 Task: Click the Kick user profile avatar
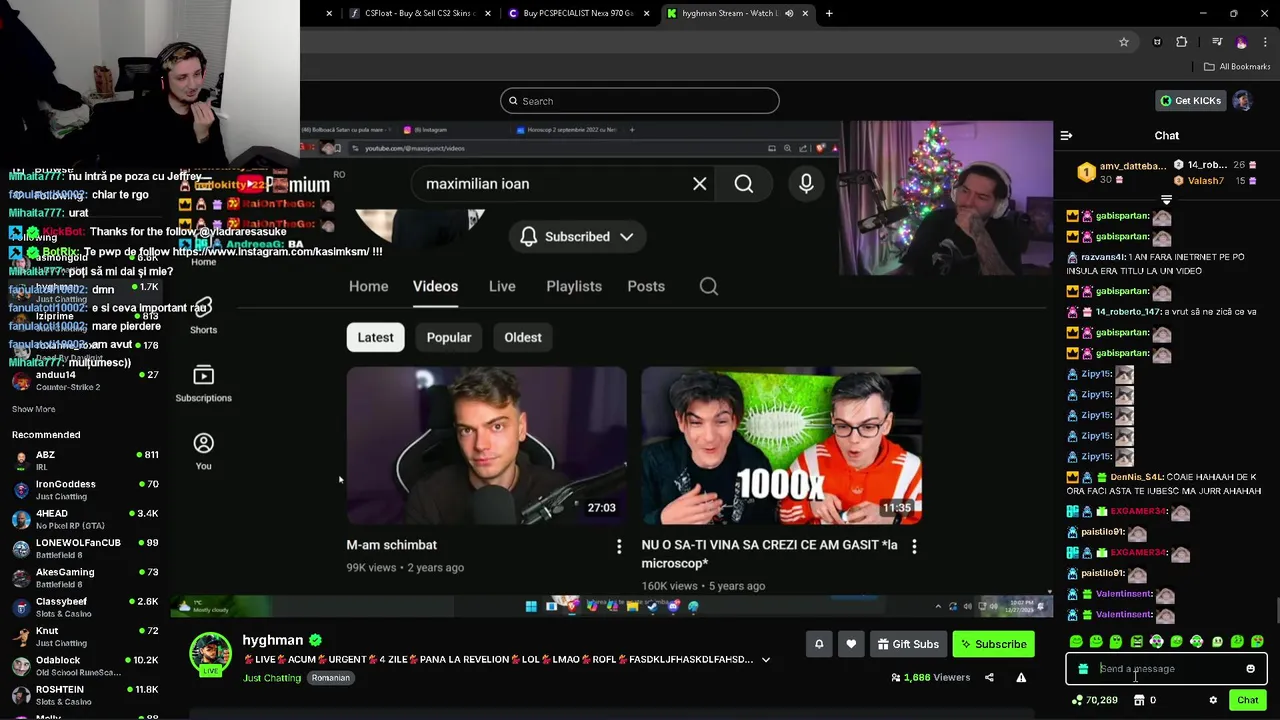tap(1242, 101)
